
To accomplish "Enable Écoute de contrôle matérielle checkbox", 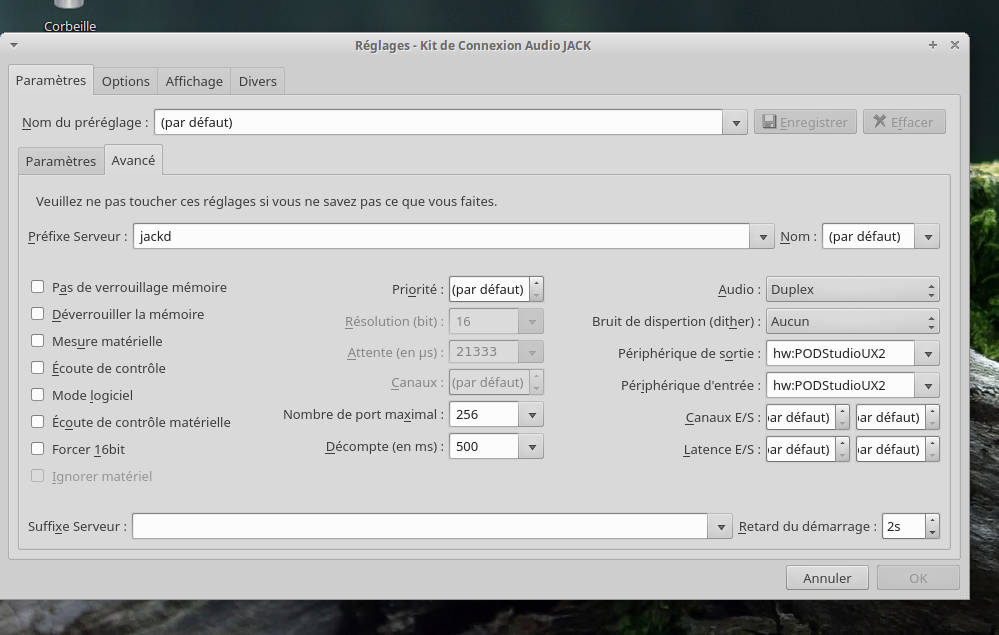I will tap(38, 422).
